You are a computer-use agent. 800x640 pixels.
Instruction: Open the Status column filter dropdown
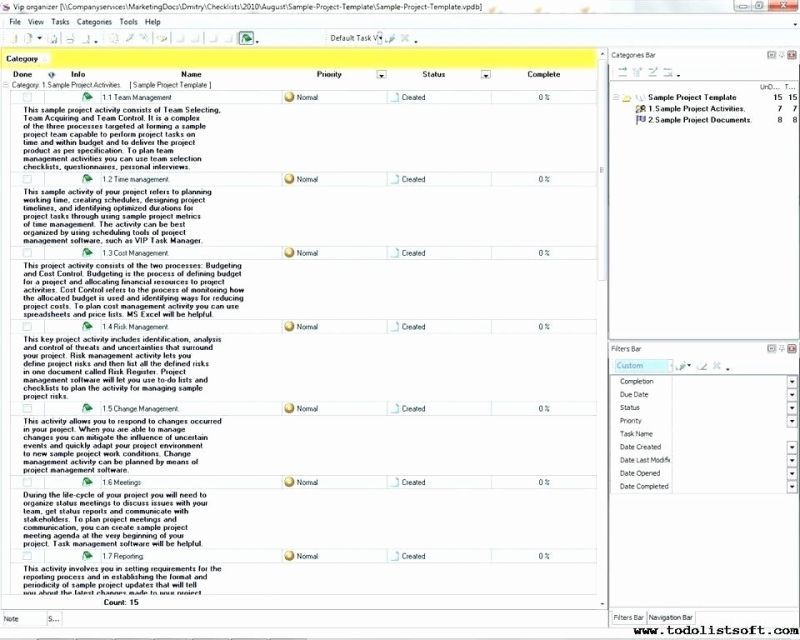(x=487, y=75)
